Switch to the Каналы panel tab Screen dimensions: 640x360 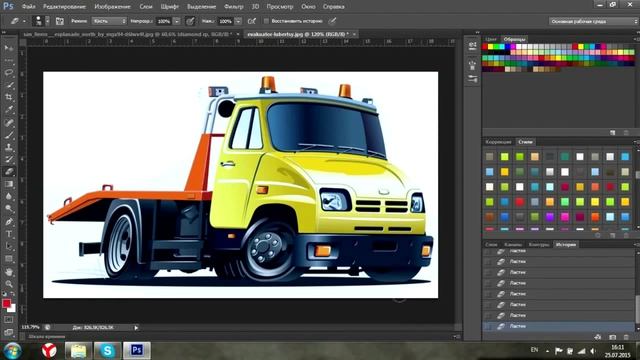pos(513,244)
